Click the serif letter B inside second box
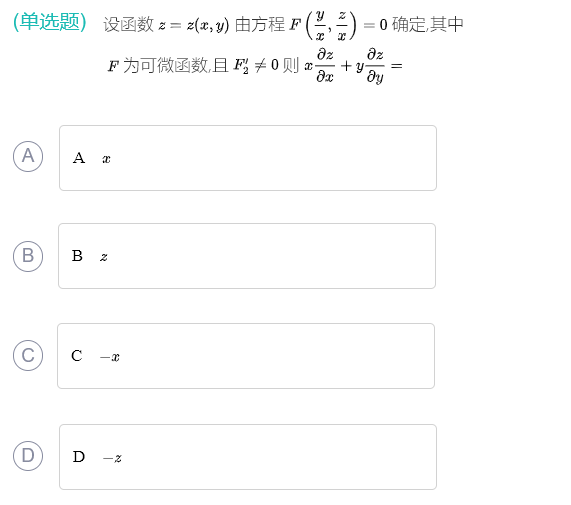 pos(77,256)
